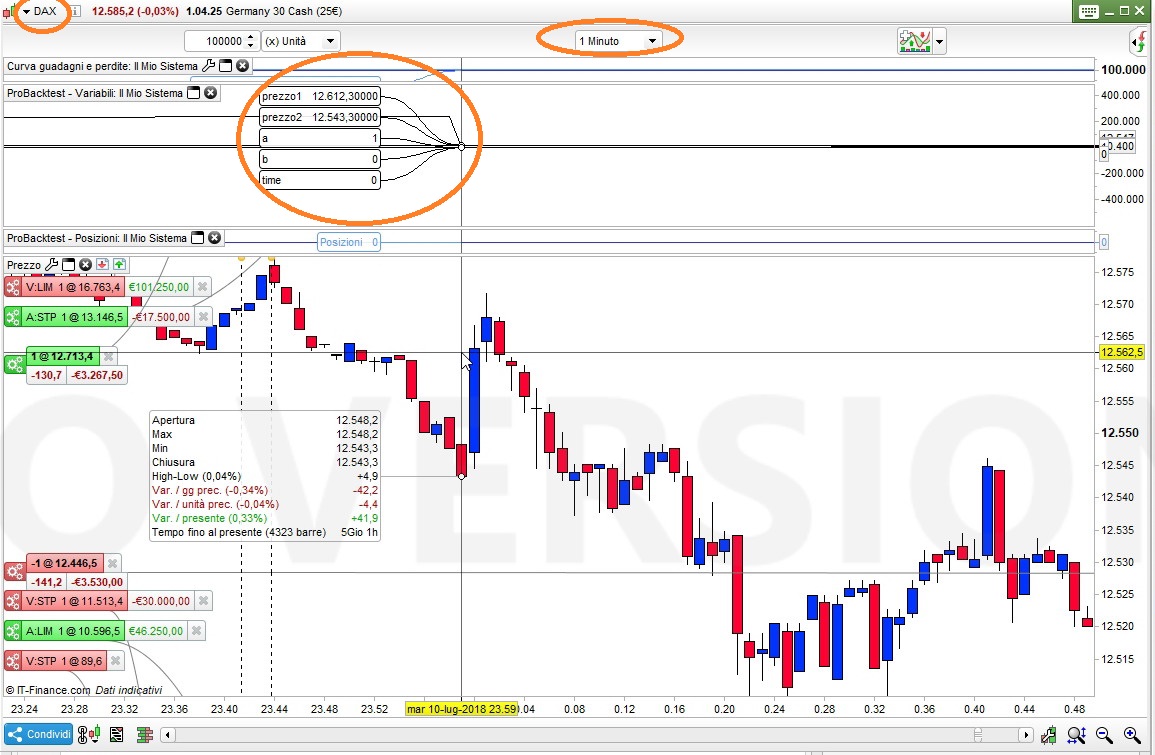Viewport: 1155px width, 755px height.
Task: Click the Chiusura 12.543,3 row in tooltip
Action: pos(264,462)
